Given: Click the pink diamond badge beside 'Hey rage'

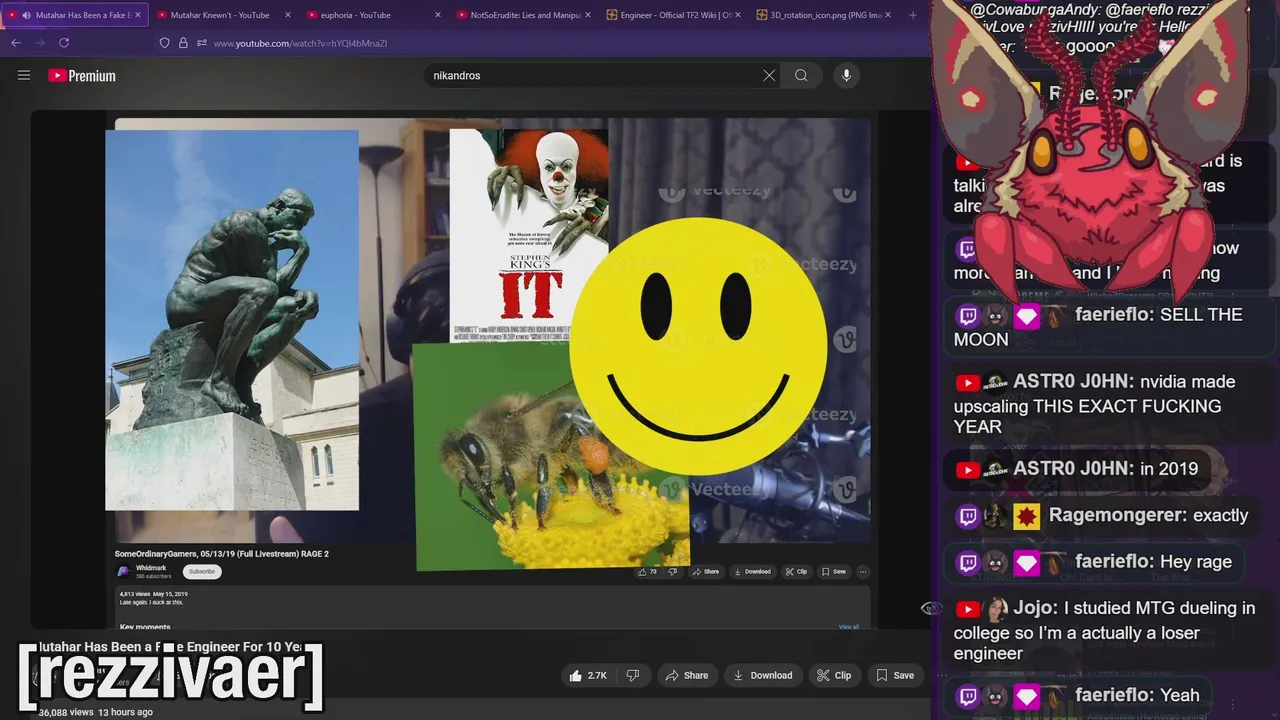Looking at the screenshot, I should tap(1027, 563).
